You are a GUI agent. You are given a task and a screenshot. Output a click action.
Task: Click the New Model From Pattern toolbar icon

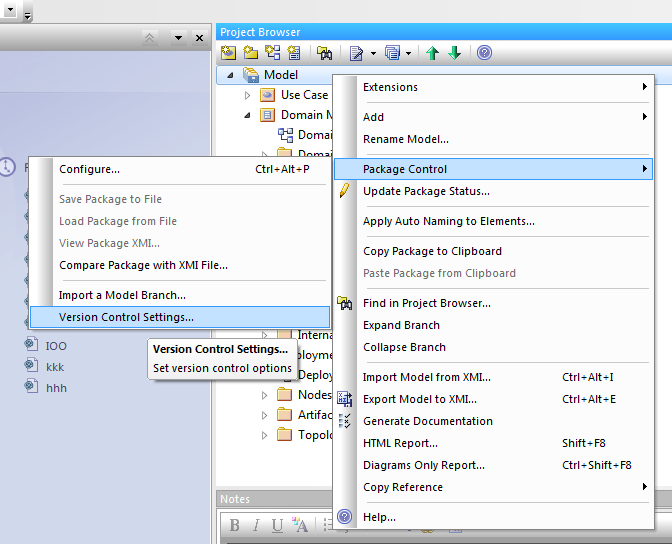[x=229, y=53]
